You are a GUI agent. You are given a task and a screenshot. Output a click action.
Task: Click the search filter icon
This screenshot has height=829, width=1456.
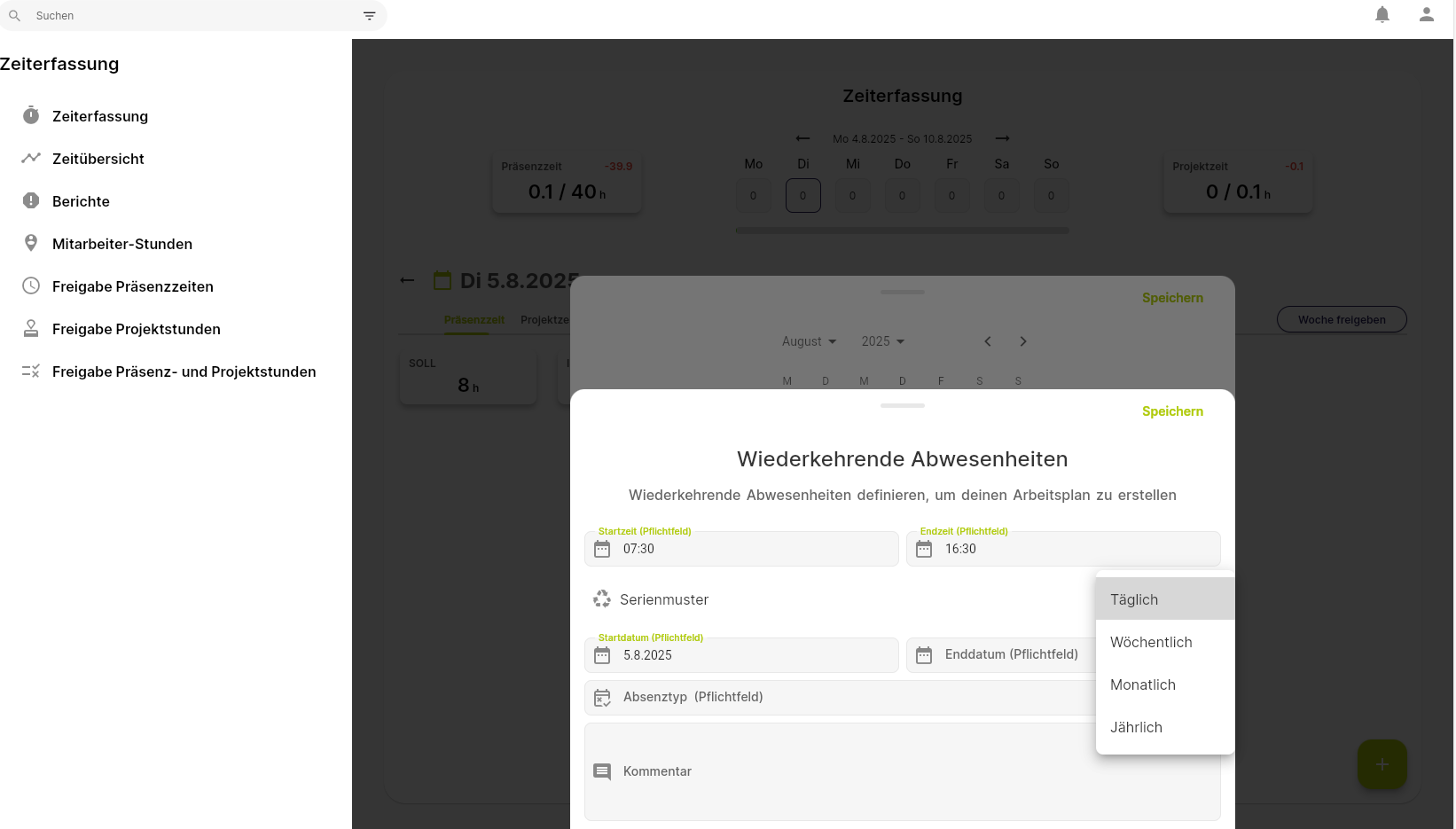coord(369,16)
